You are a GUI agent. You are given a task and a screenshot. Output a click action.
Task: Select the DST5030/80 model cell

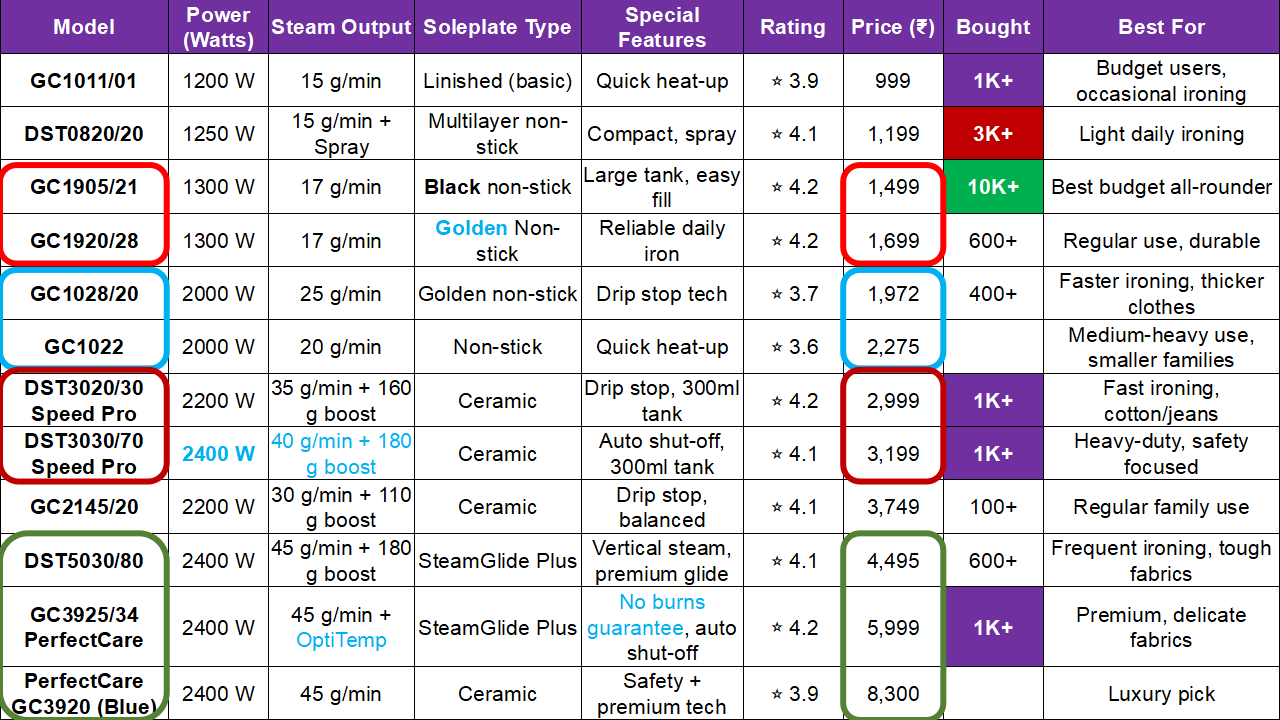(x=84, y=561)
